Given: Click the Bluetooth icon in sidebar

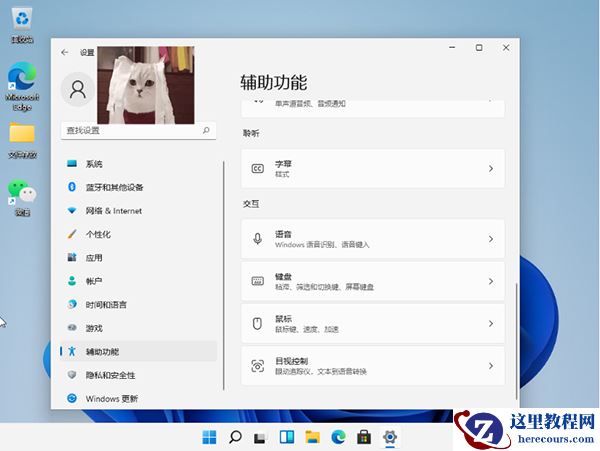Looking at the screenshot, I should click(x=72, y=187).
